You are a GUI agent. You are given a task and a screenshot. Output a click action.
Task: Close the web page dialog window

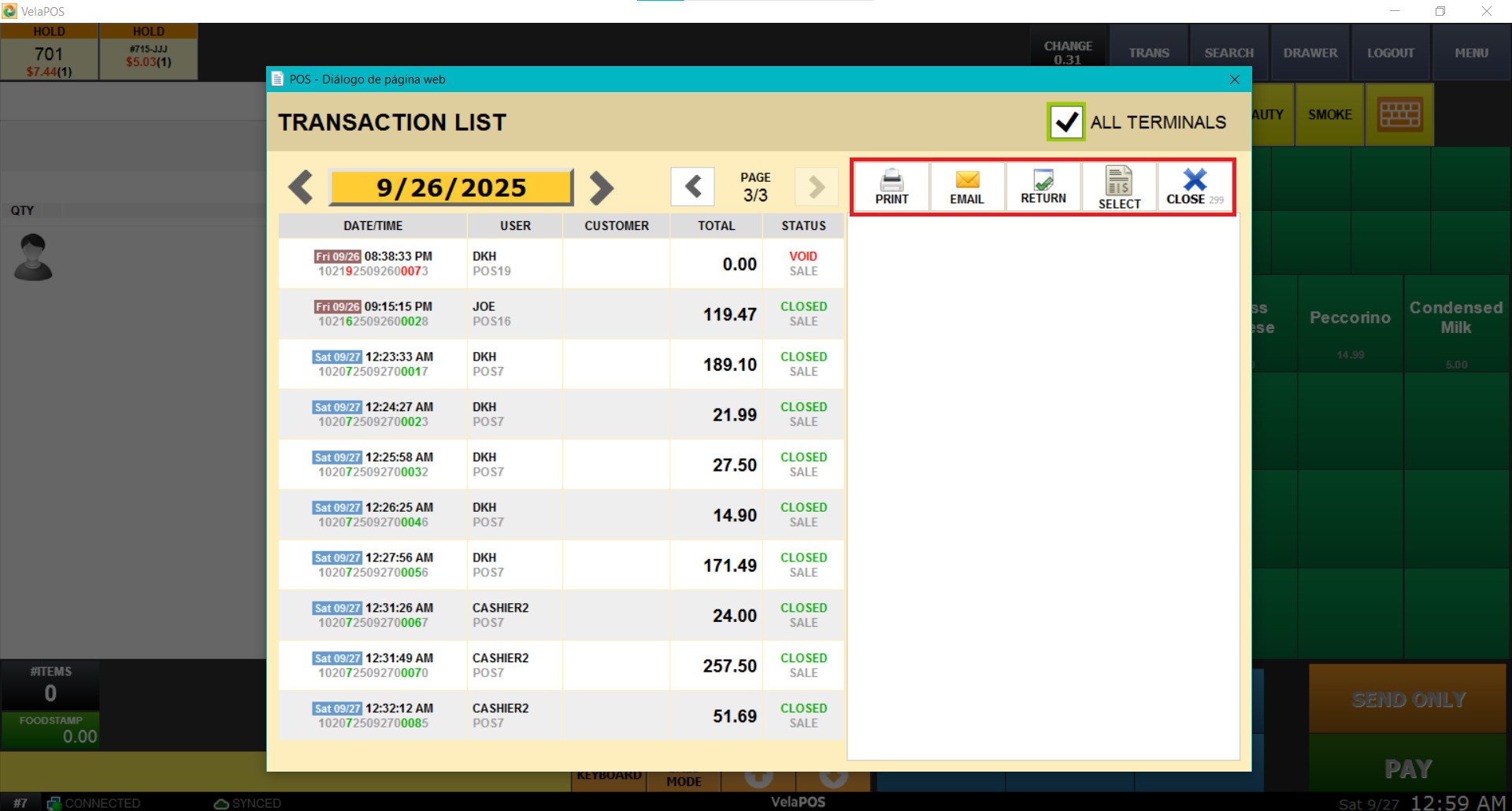[1234, 80]
